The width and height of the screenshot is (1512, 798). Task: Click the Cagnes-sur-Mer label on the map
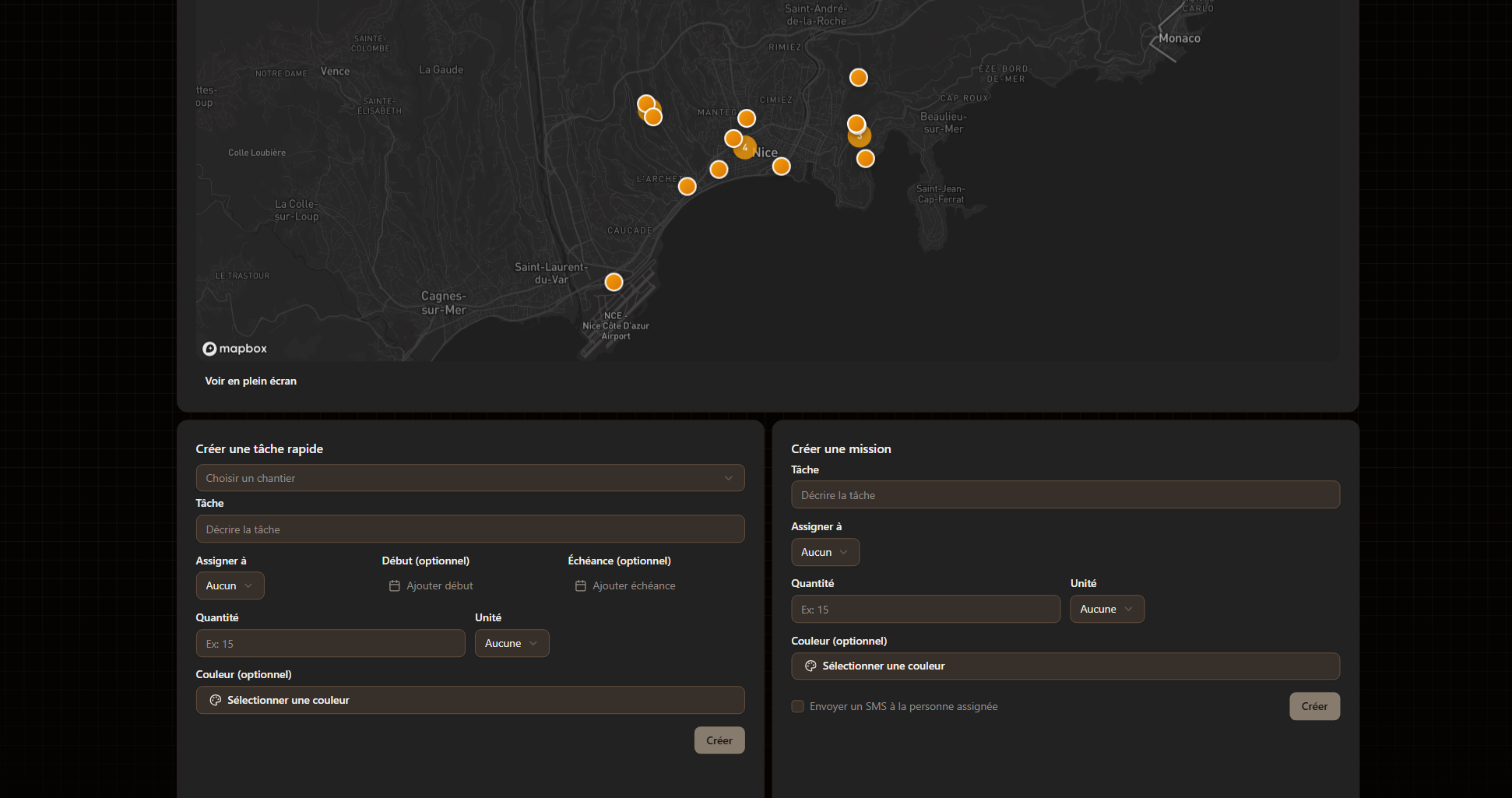click(x=444, y=303)
